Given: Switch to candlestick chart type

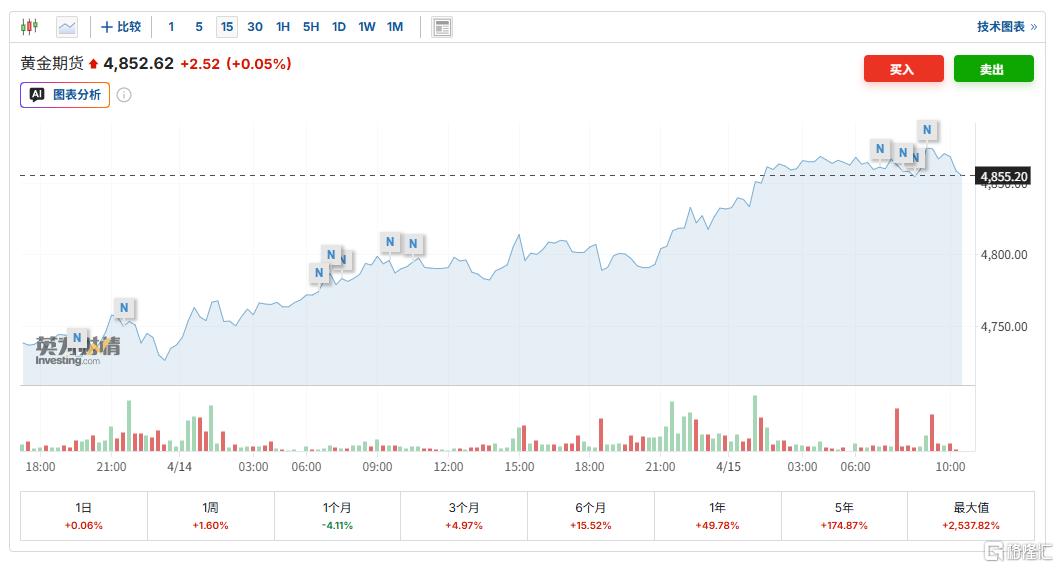Looking at the screenshot, I should (x=29, y=27).
